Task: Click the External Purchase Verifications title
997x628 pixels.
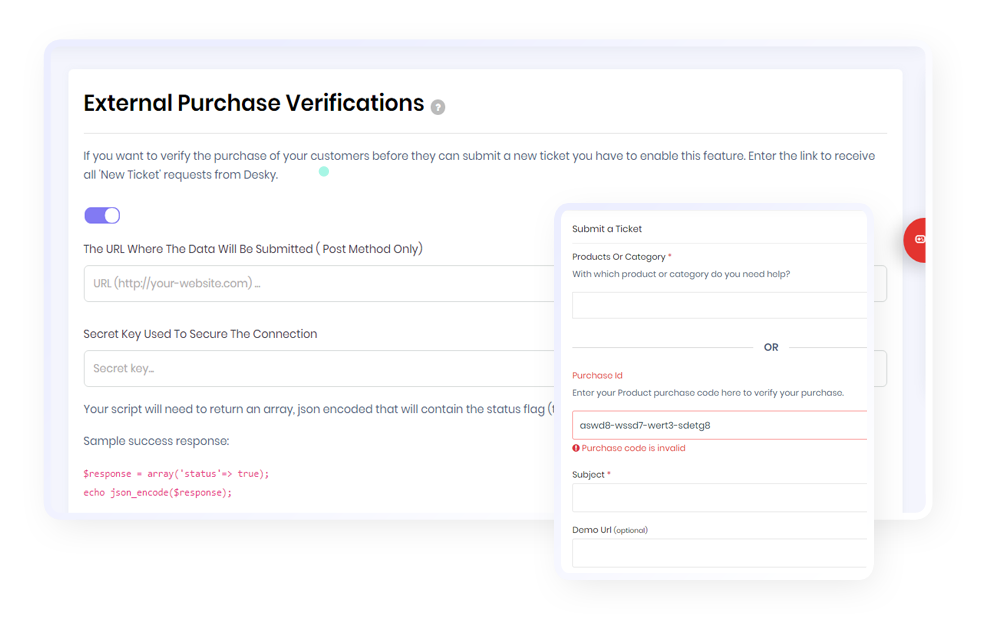Action: tap(254, 103)
